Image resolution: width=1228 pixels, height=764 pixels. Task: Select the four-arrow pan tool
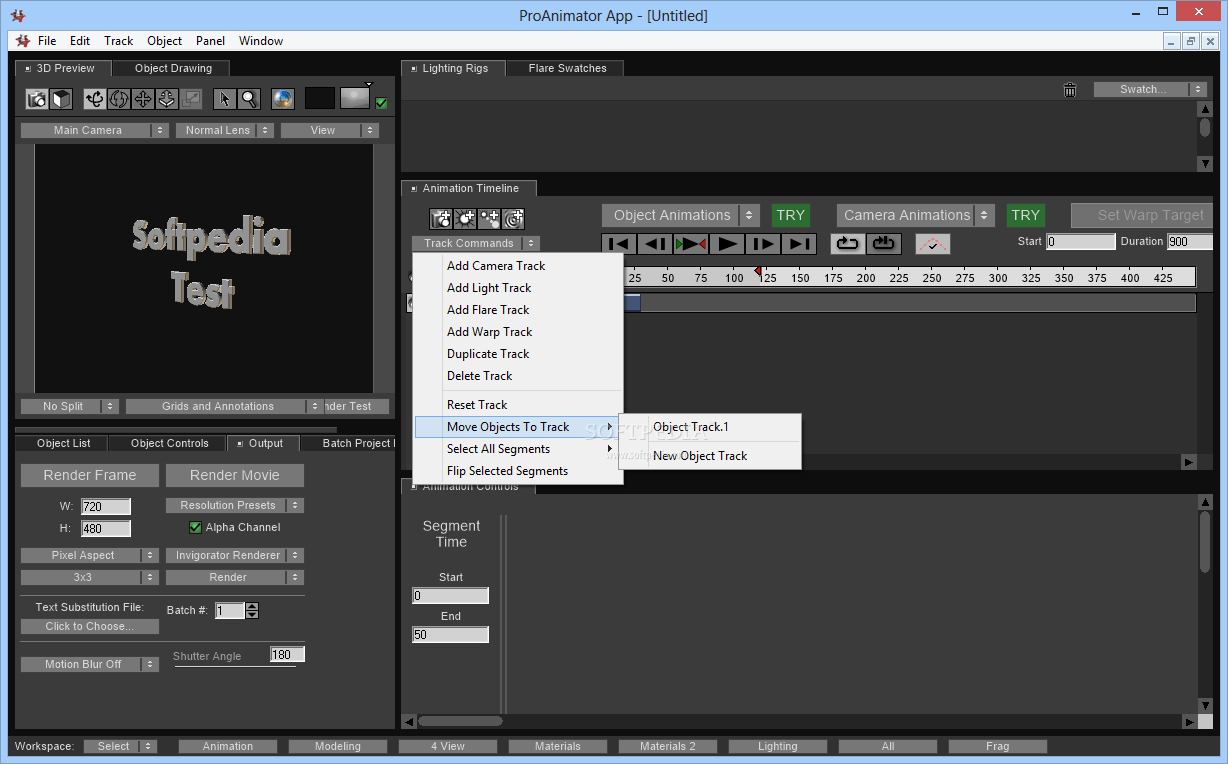point(143,99)
